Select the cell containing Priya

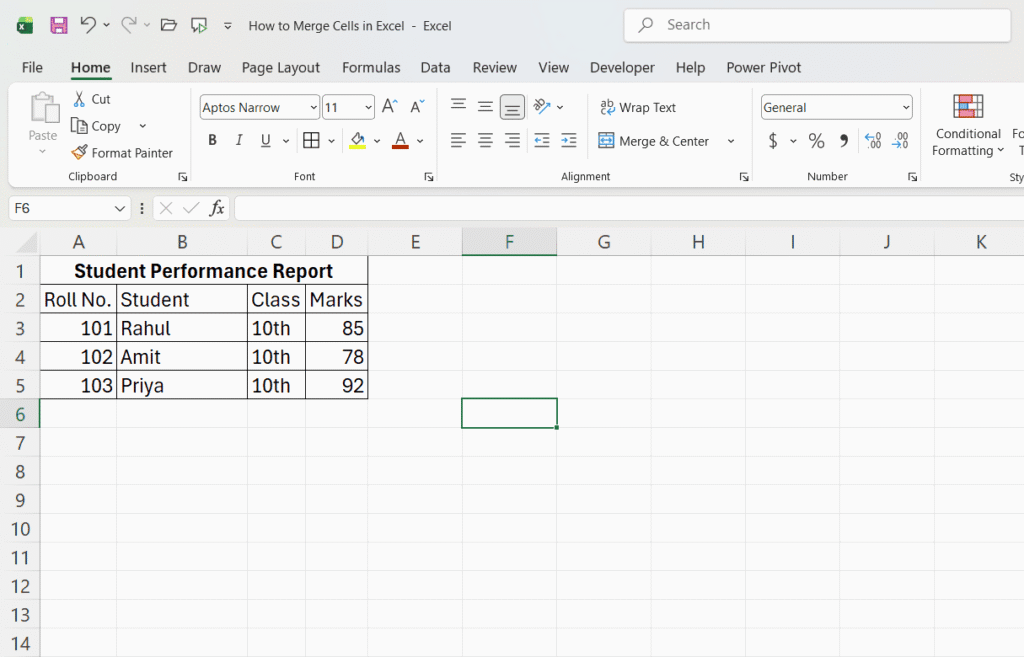[x=182, y=385]
